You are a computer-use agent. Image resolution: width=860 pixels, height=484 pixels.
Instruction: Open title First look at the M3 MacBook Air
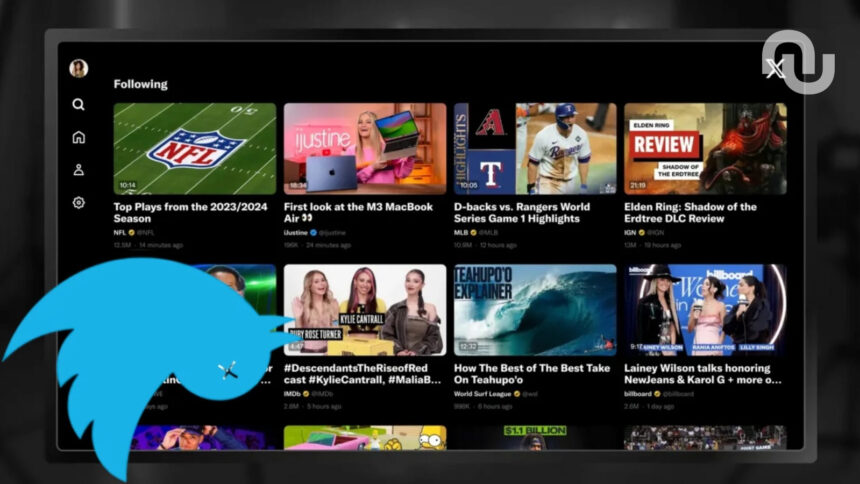click(358, 212)
